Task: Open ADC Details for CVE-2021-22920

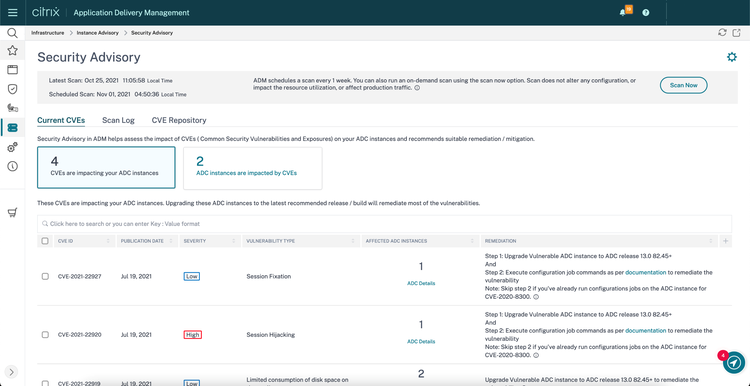Action: click(x=421, y=342)
